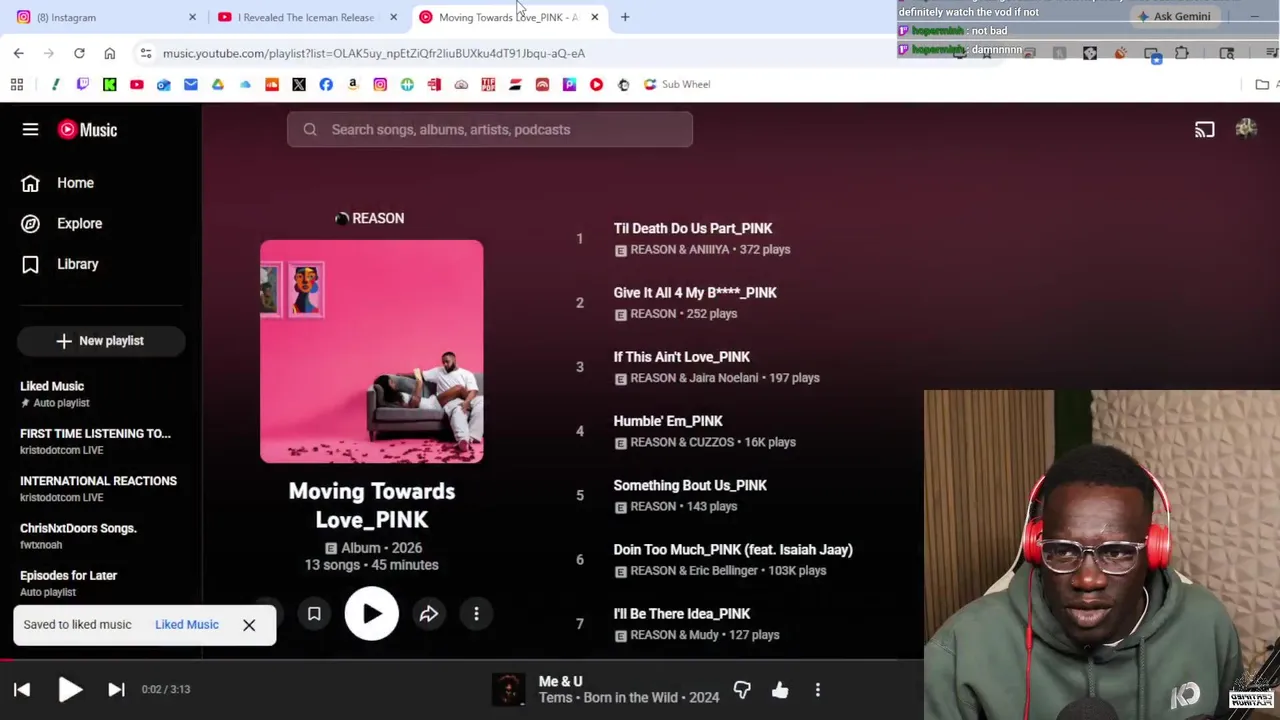
Task: Close the Instagram tab
Action: [x=192, y=17]
